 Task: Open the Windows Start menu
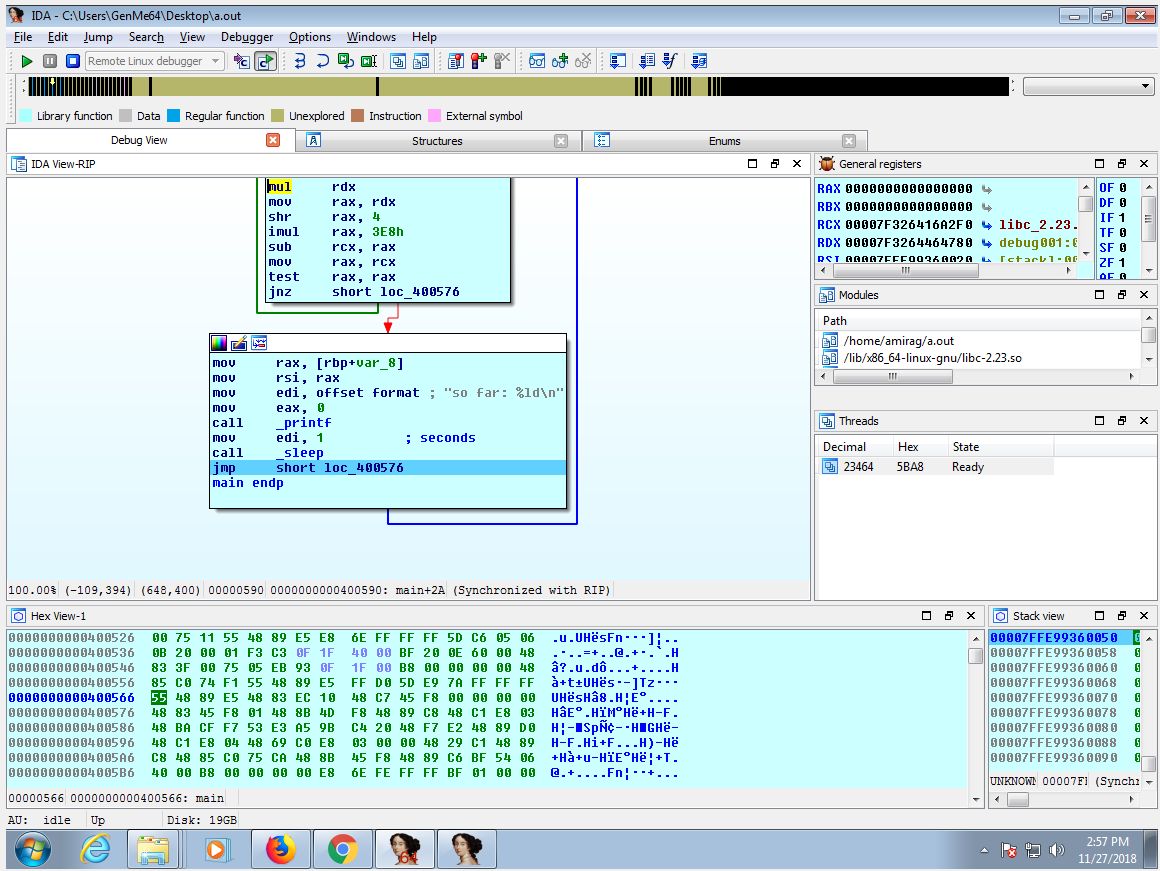coord(33,850)
